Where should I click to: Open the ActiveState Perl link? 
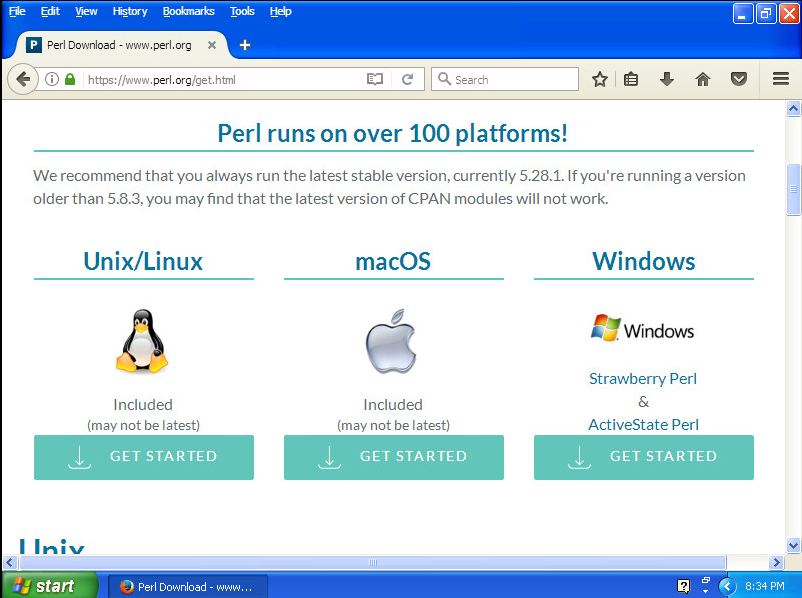click(x=643, y=425)
